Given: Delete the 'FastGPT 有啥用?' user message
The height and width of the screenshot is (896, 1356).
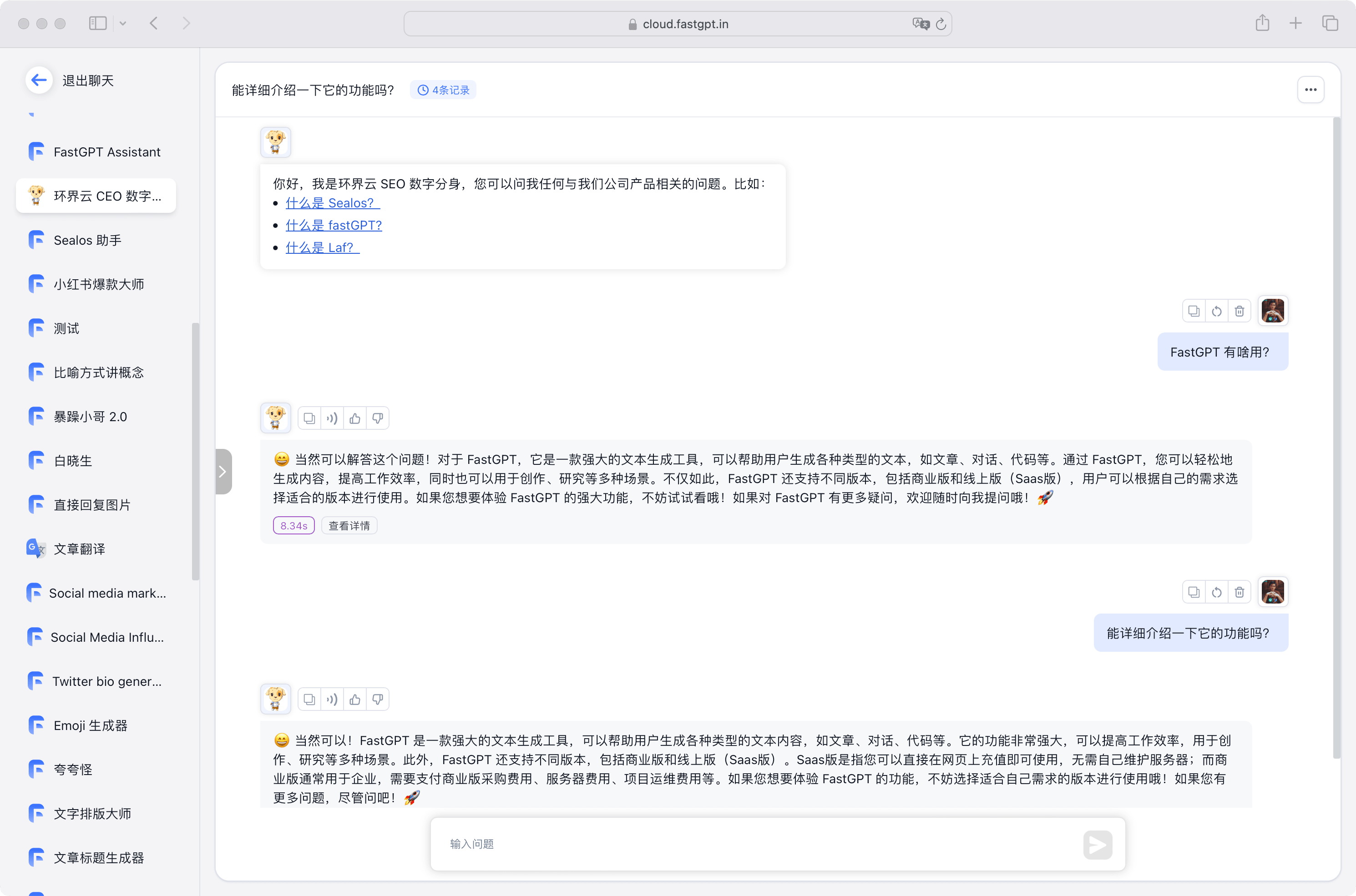Looking at the screenshot, I should 1239,311.
